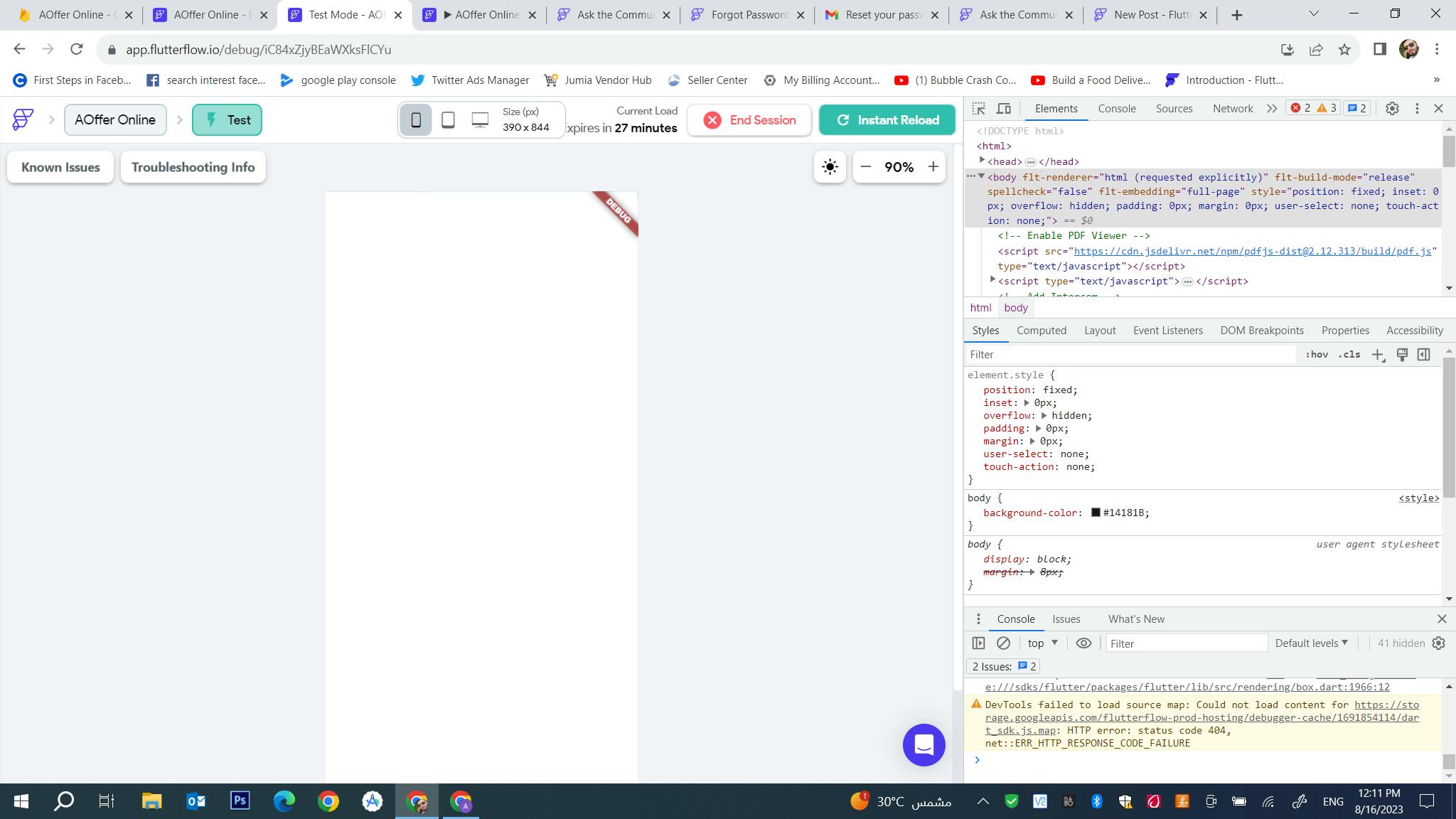Expand padding shorthand property
Image resolution: width=1456 pixels, height=819 pixels.
click(x=1038, y=429)
